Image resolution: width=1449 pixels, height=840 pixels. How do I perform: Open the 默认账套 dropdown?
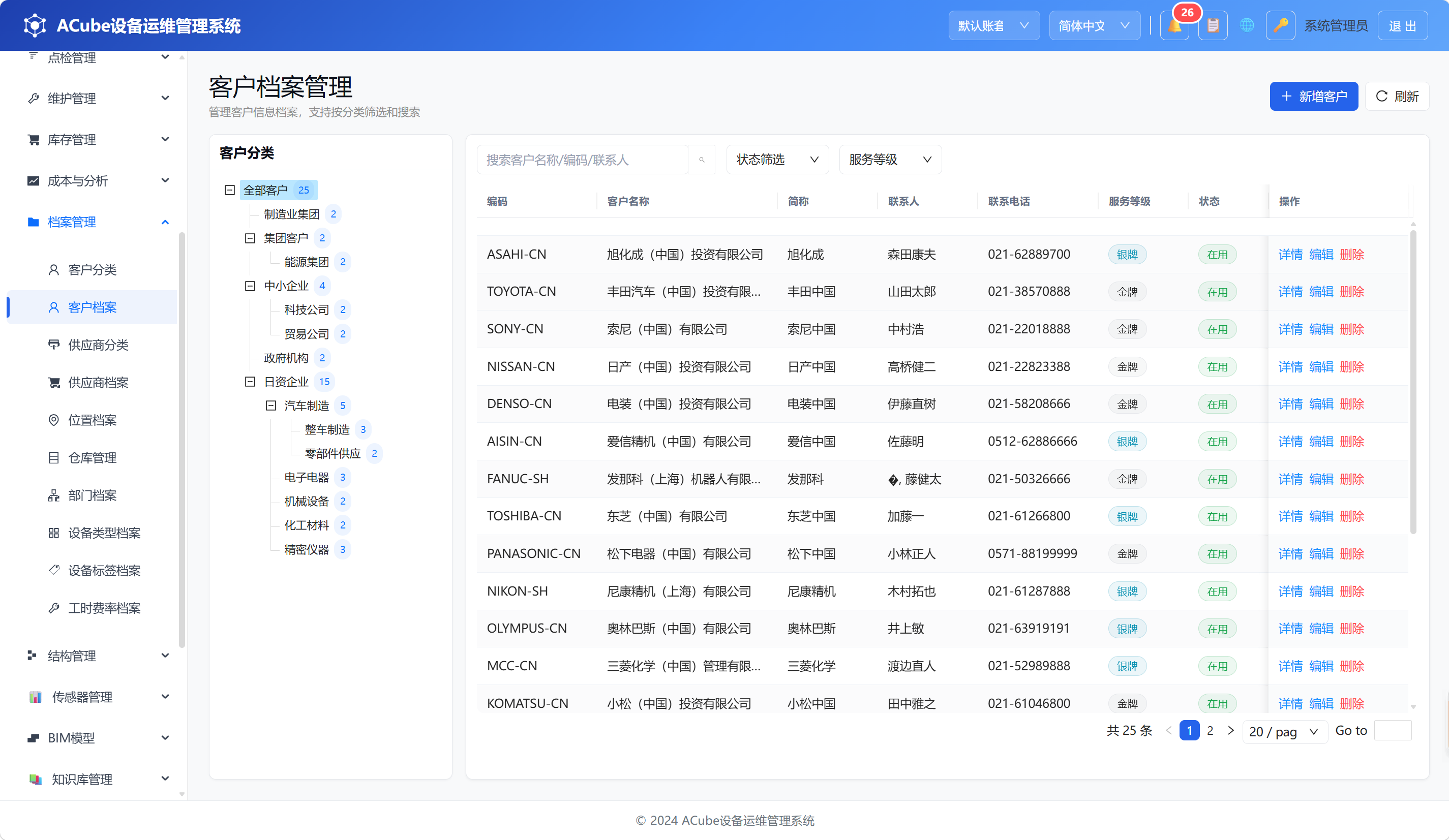point(993,26)
